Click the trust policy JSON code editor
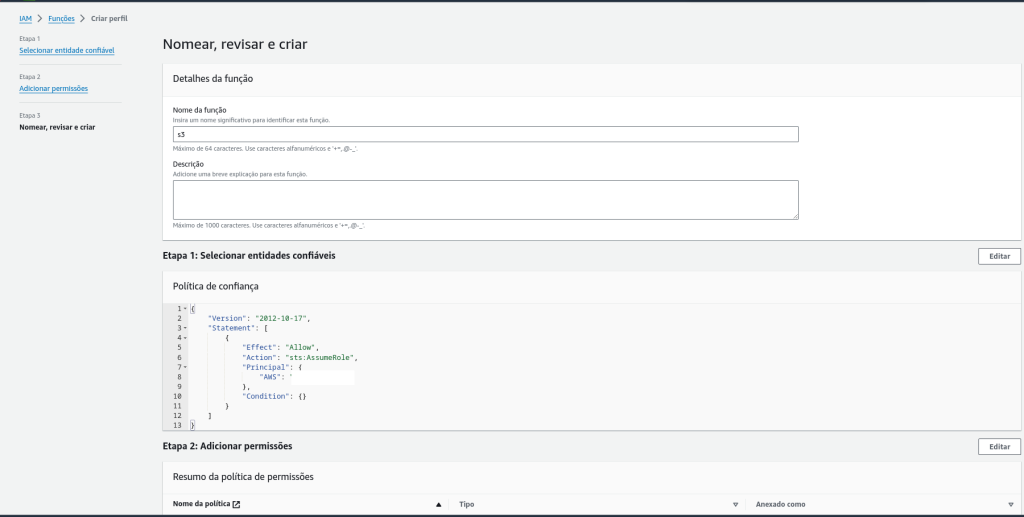Viewport: 1024px width, 517px height. point(600,367)
